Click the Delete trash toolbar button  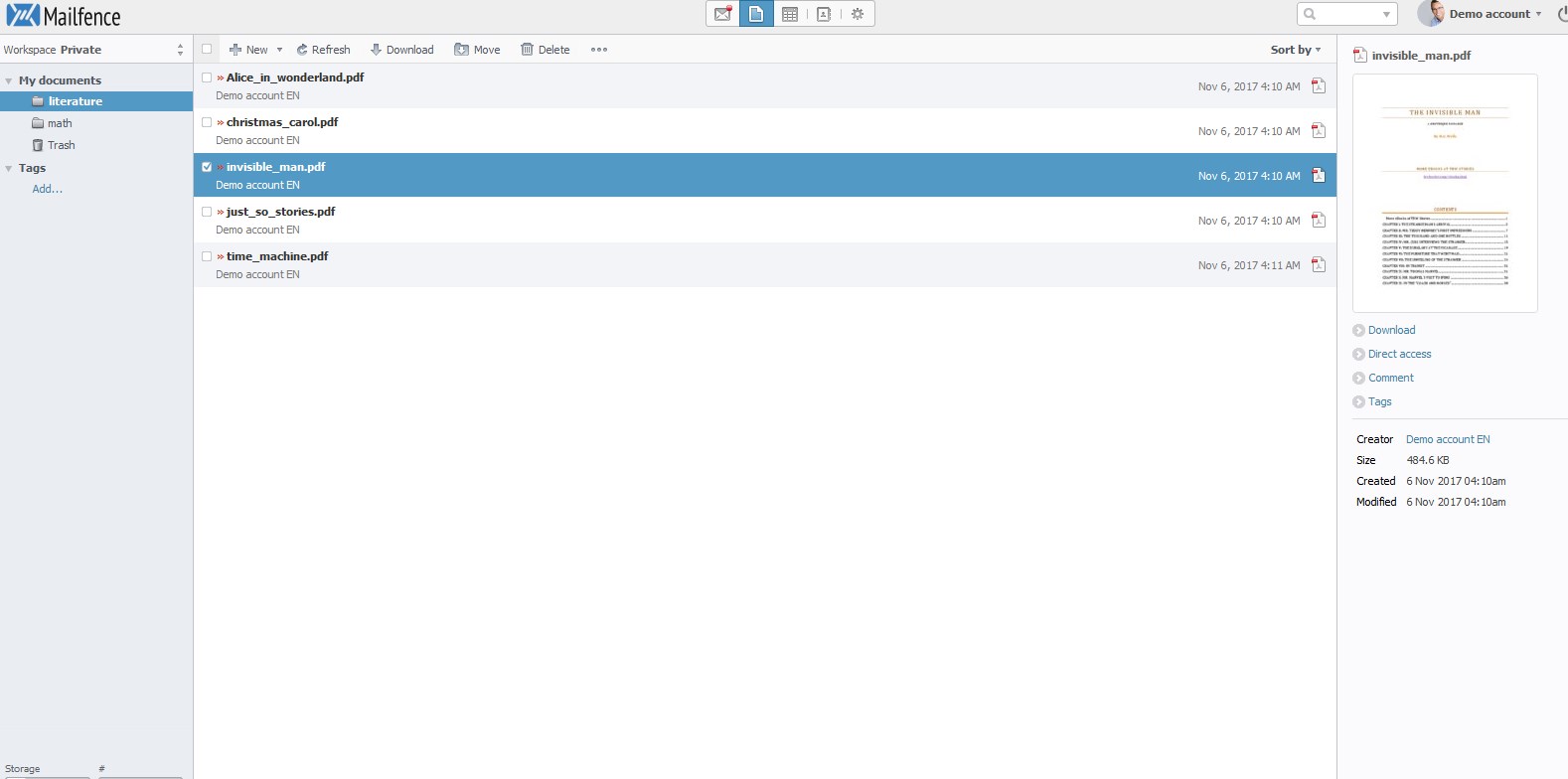point(546,50)
